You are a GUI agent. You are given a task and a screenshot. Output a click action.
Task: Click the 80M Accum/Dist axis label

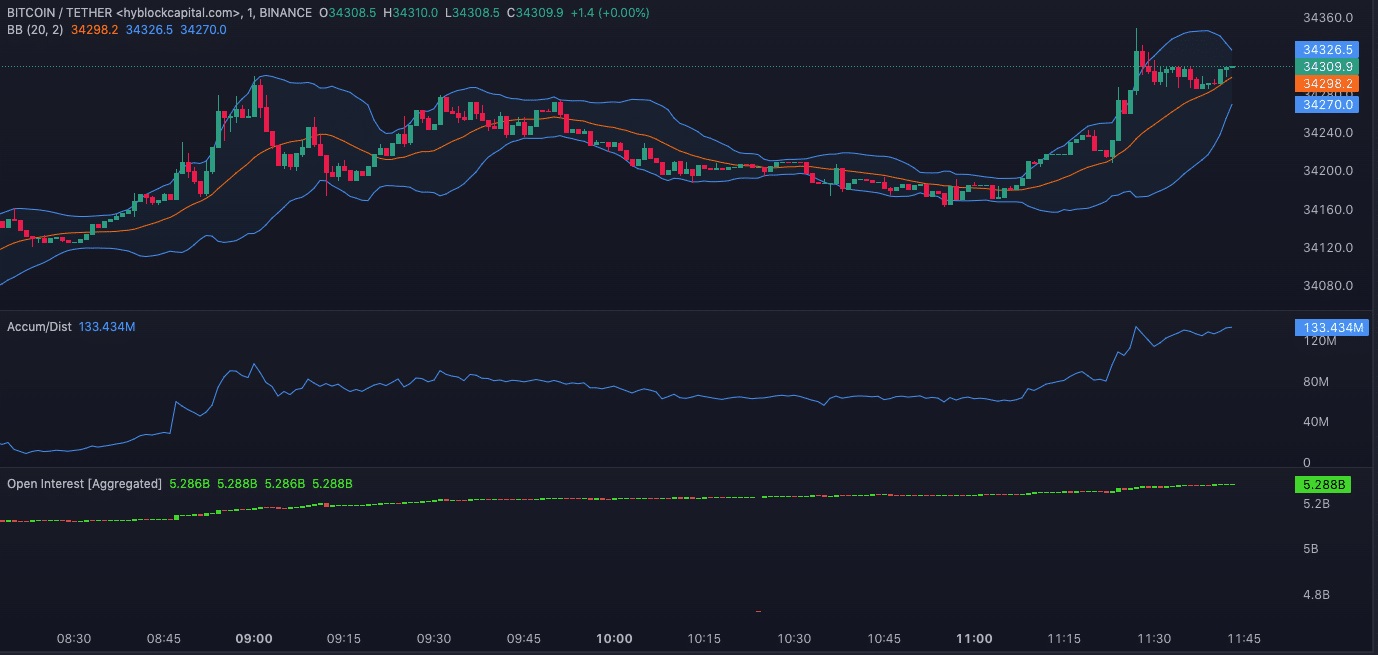[x=1318, y=382]
